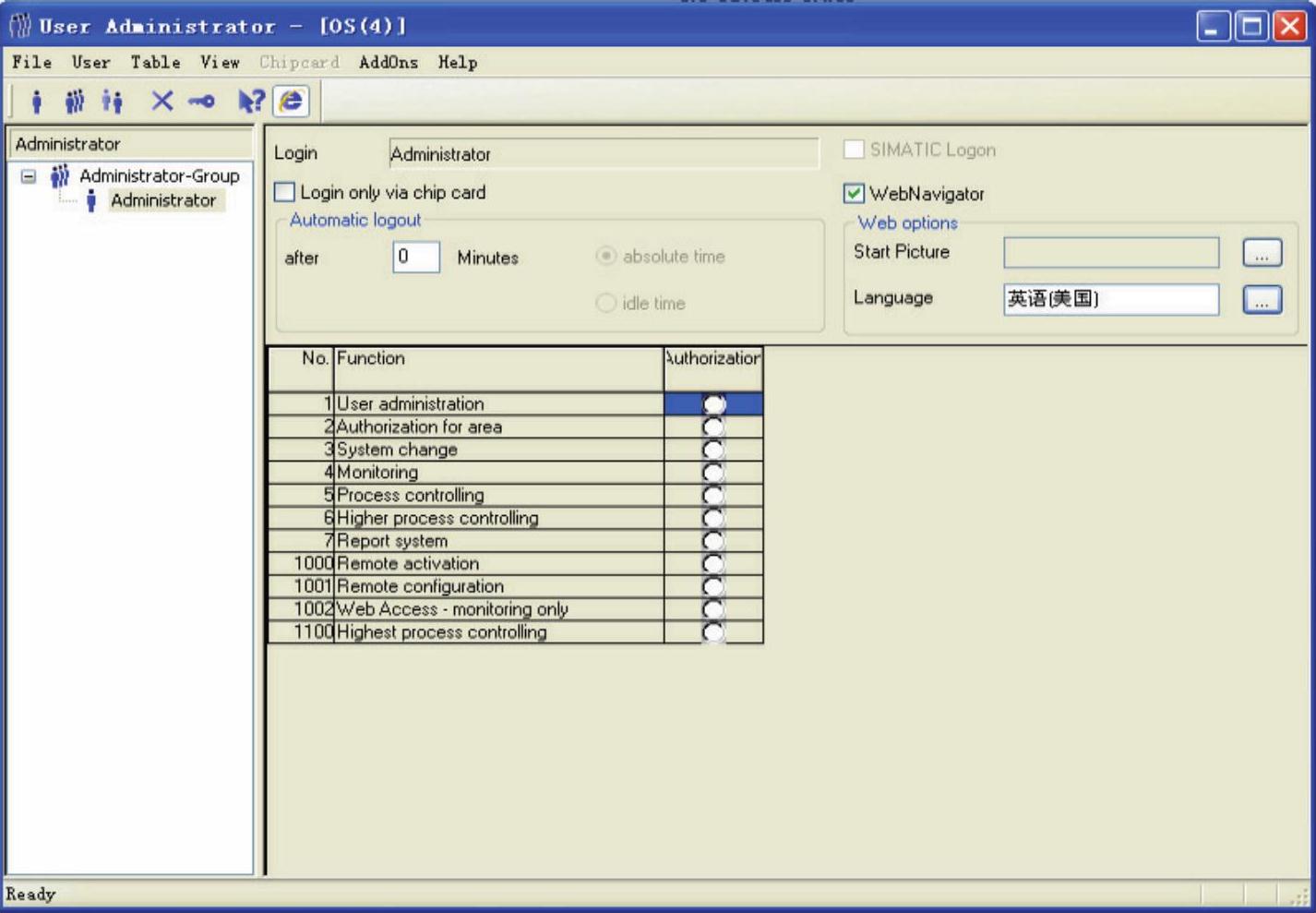Collapse the Administrator-Group tree node
This screenshot has height=913, width=1316.
pyautogui.click(x=29, y=175)
